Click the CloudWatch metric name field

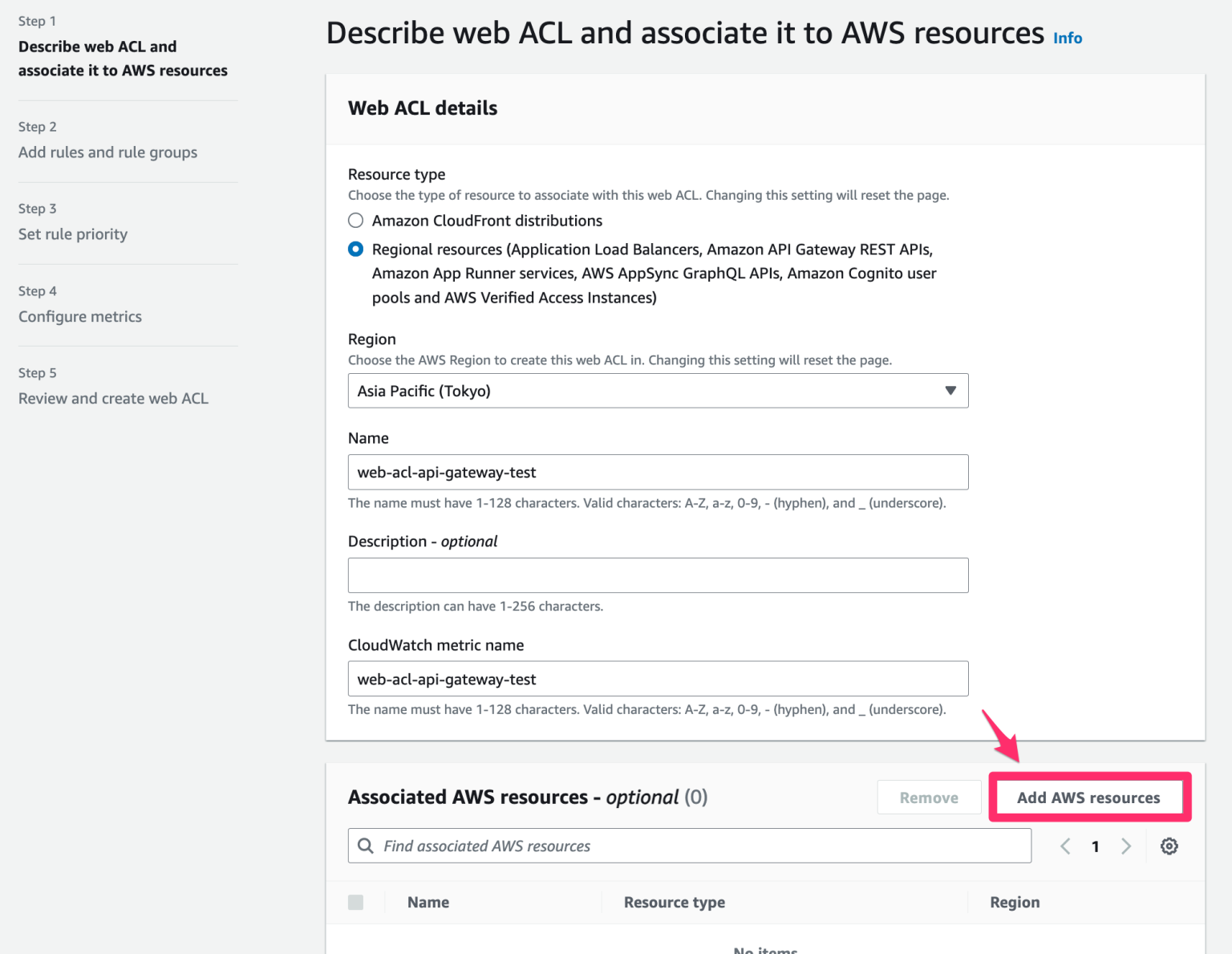pyautogui.click(x=658, y=678)
